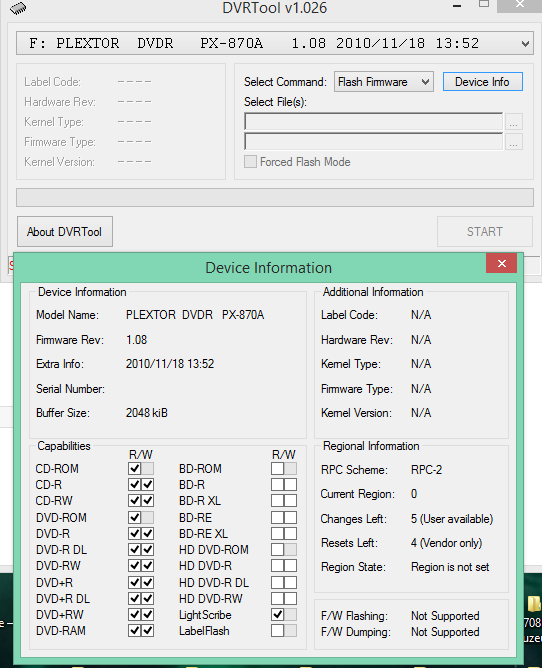Toggle CD-ROM read checkbox
The width and height of the screenshot is (542, 668).
(135, 469)
